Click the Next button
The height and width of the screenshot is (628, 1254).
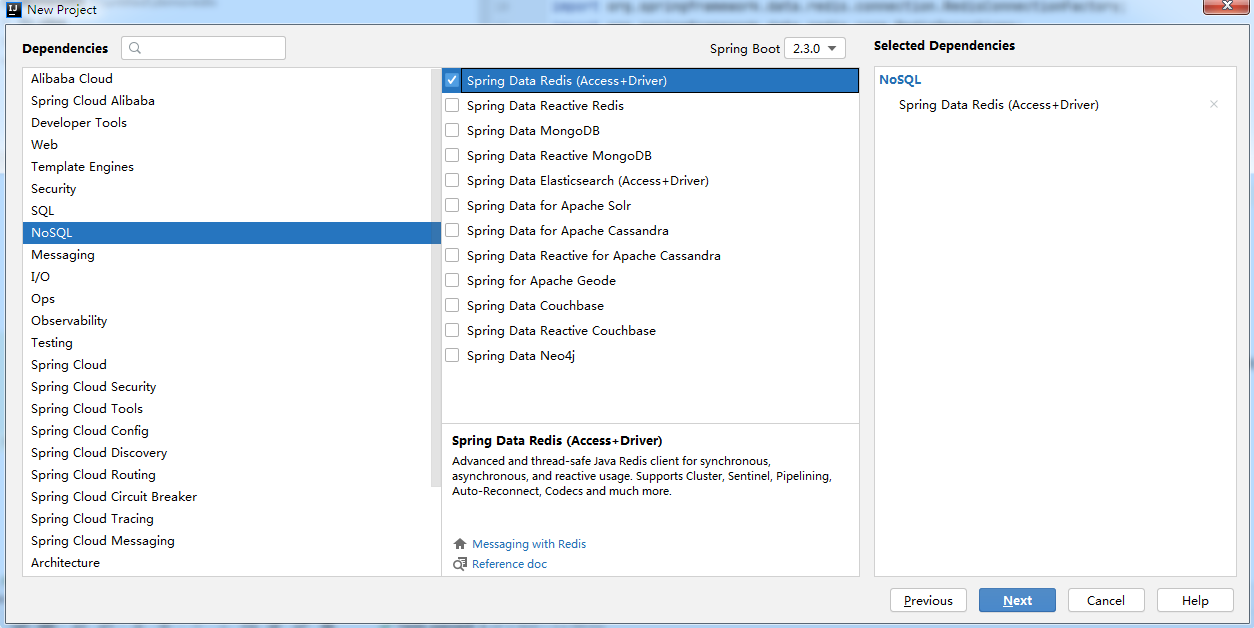1017,600
